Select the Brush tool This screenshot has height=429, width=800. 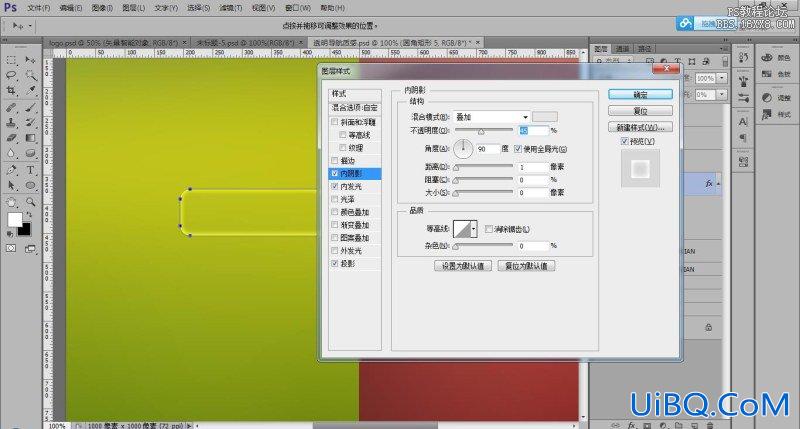pyautogui.click(x=30, y=108)
